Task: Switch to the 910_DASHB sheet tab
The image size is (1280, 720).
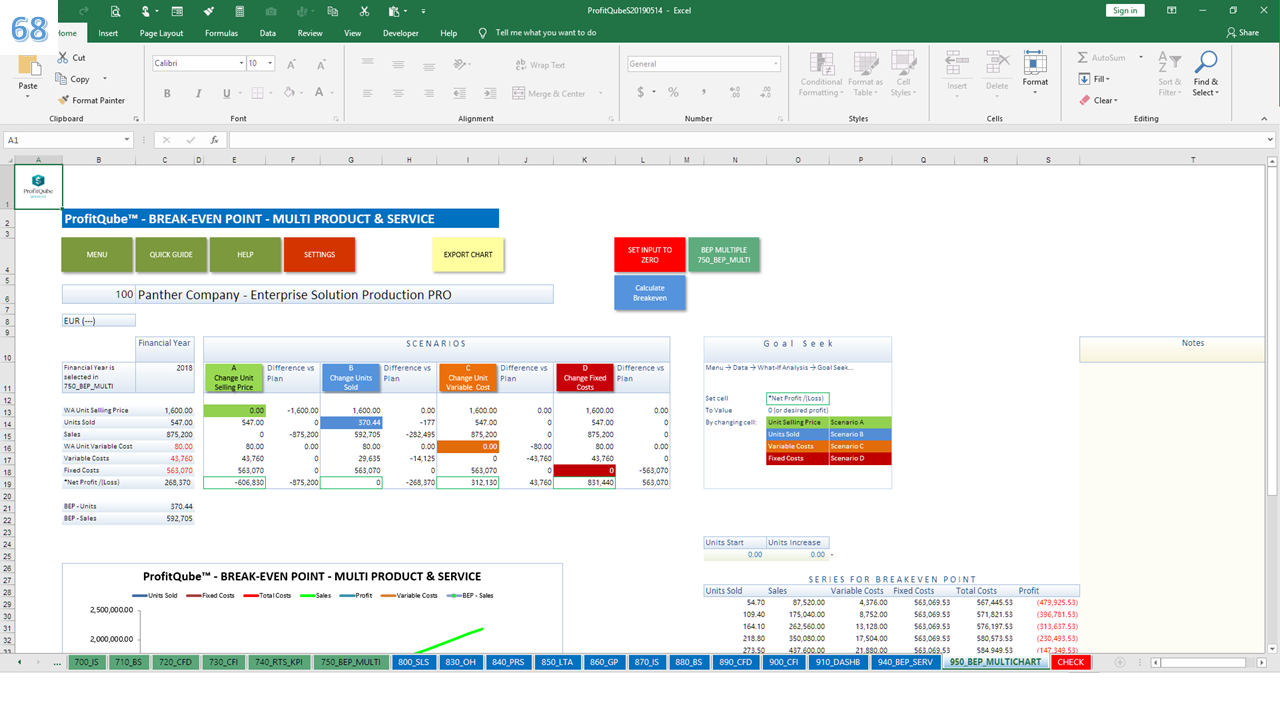Action: point(840,662)
